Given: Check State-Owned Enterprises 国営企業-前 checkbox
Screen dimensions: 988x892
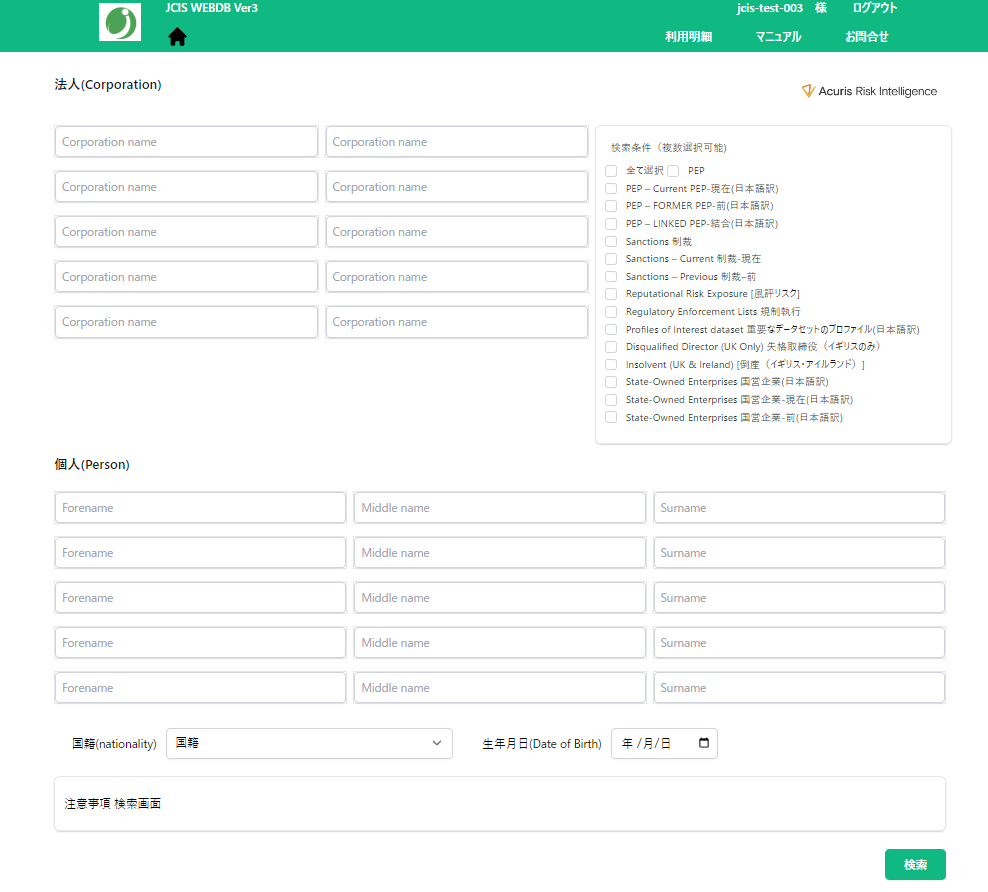Looking at the screenshot, I should (x=611, y=417).
